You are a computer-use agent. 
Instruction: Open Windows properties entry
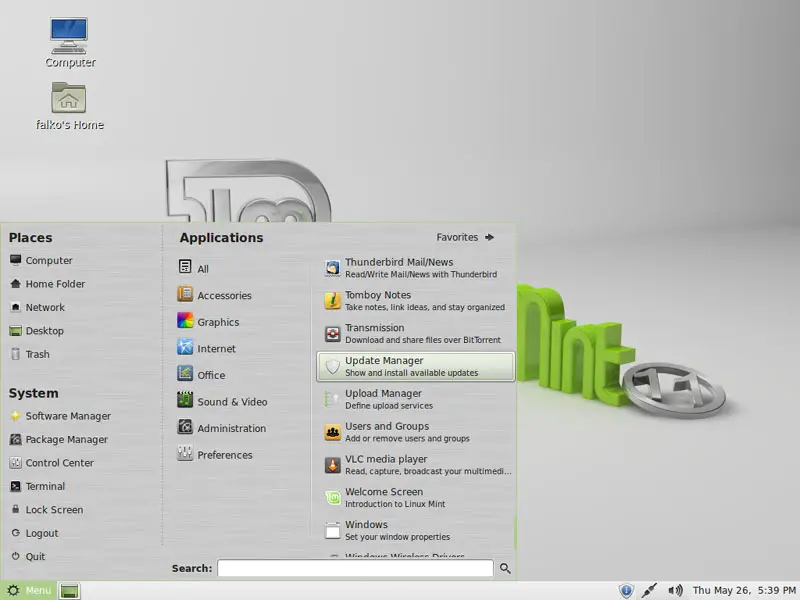[x=416, y=531]
